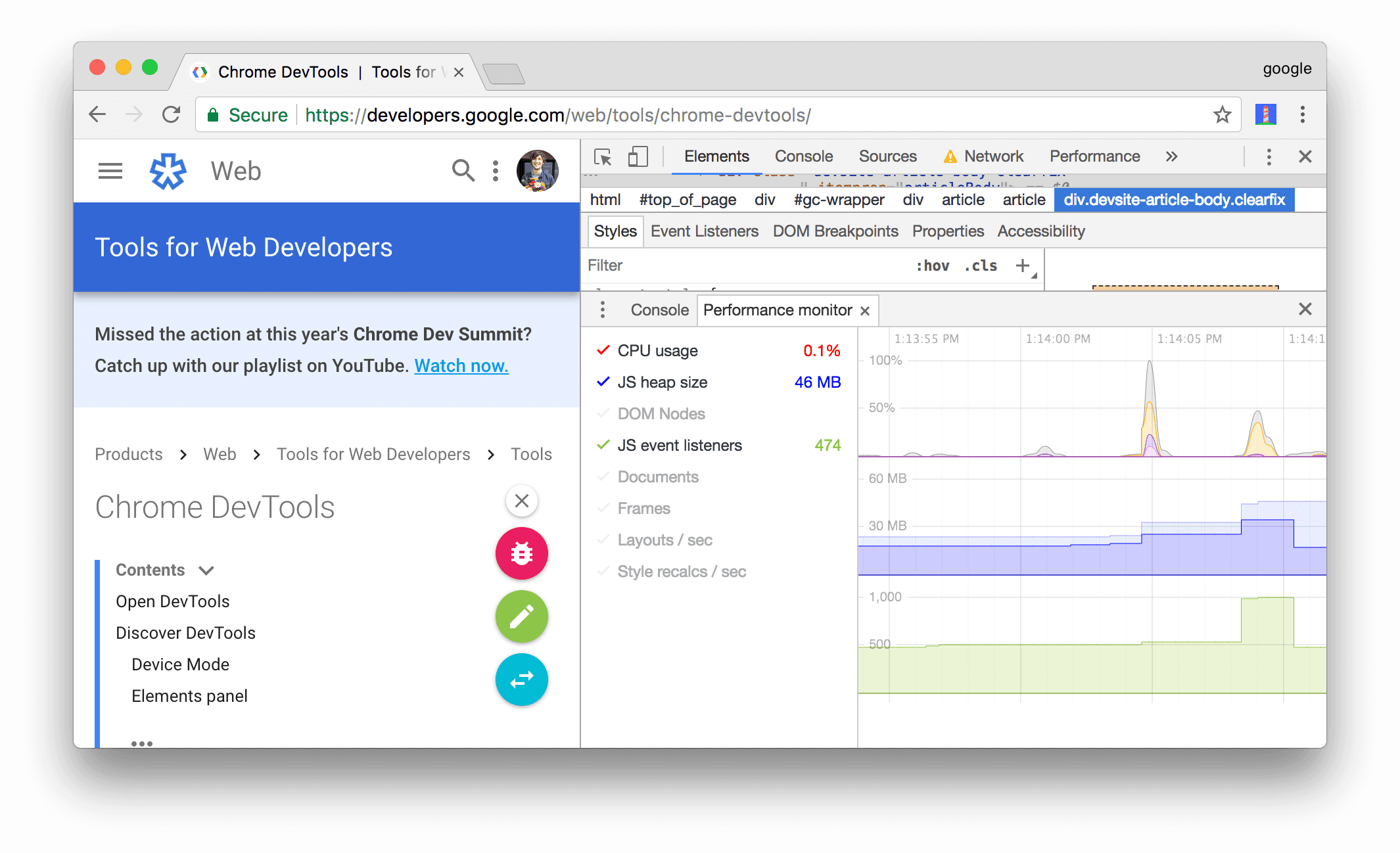The width and height of the screenshot is (1400, 853).
Task: Click the Elements panel tab
Action: tap(715, 157)
